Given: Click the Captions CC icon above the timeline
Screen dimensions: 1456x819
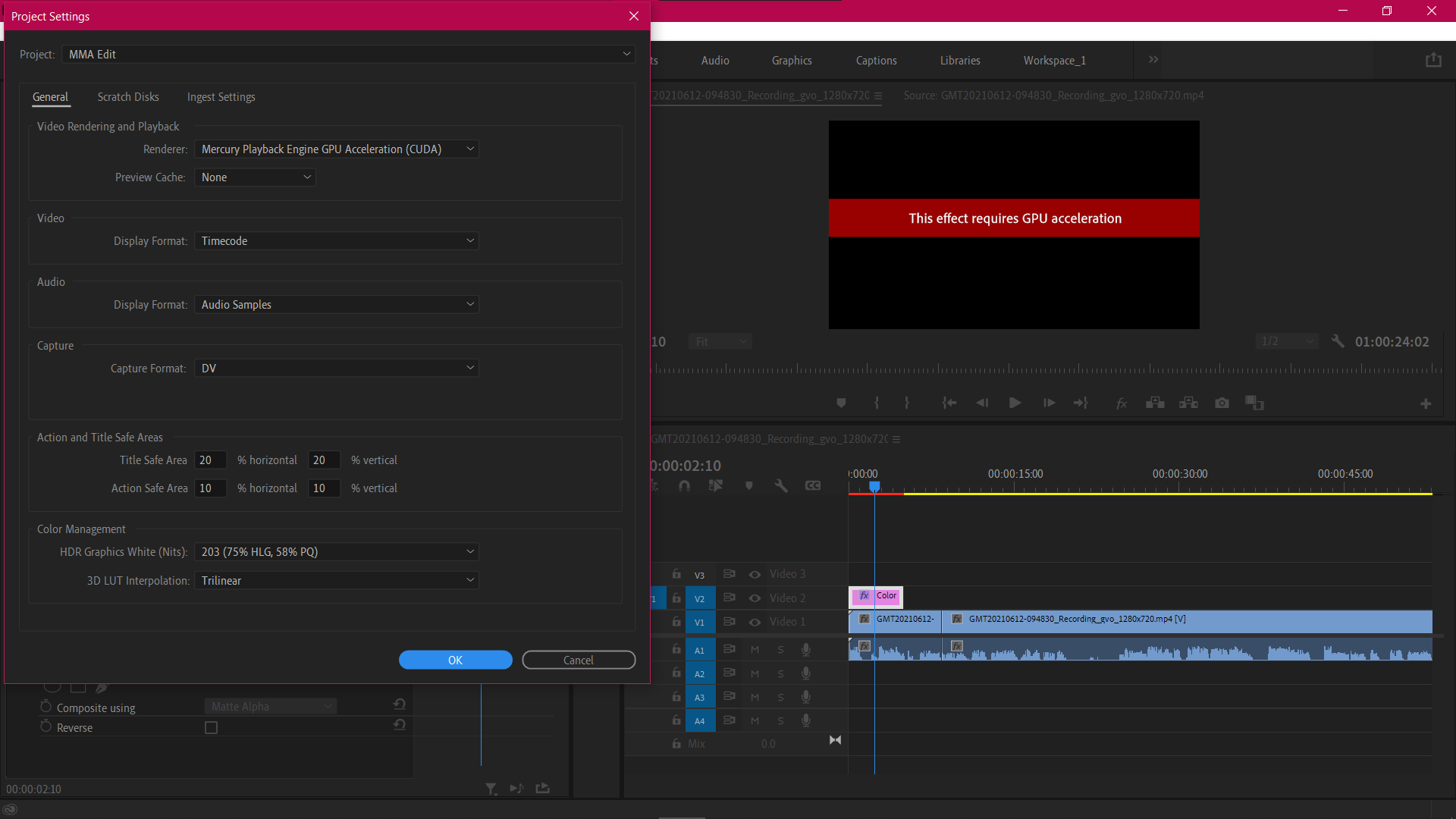Looking at the screenshot, I should [x=813, y=485].
